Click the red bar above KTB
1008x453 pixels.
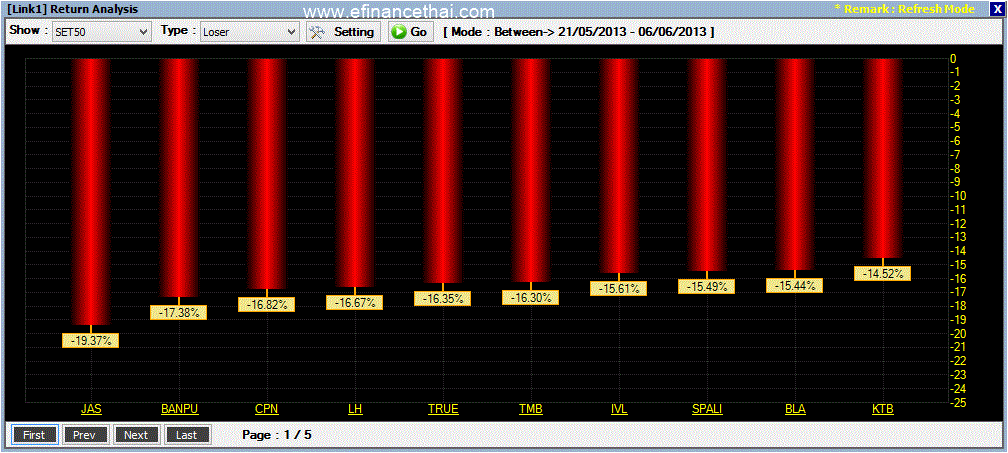point(883,158)
